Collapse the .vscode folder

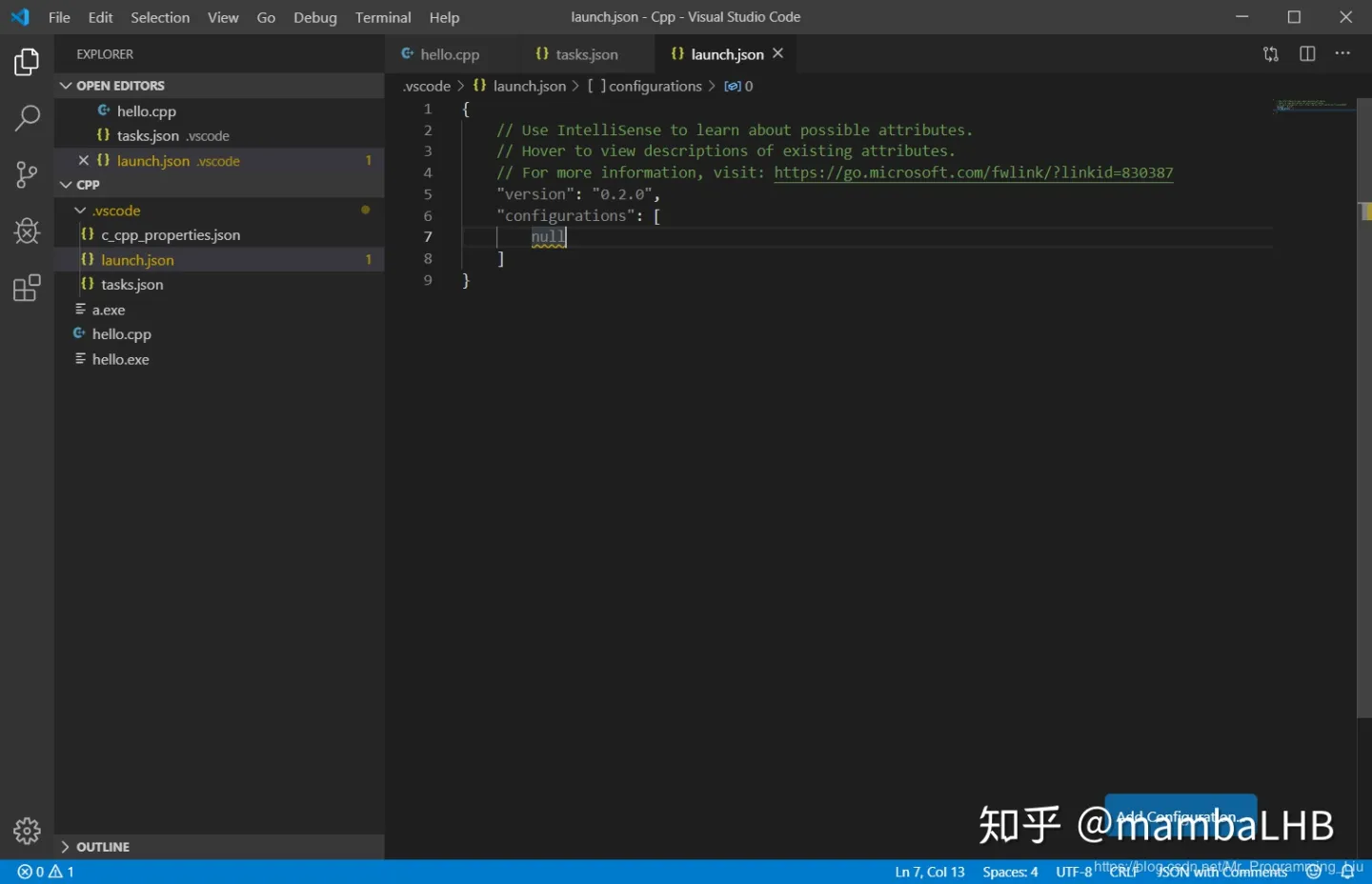click(81, 210)
